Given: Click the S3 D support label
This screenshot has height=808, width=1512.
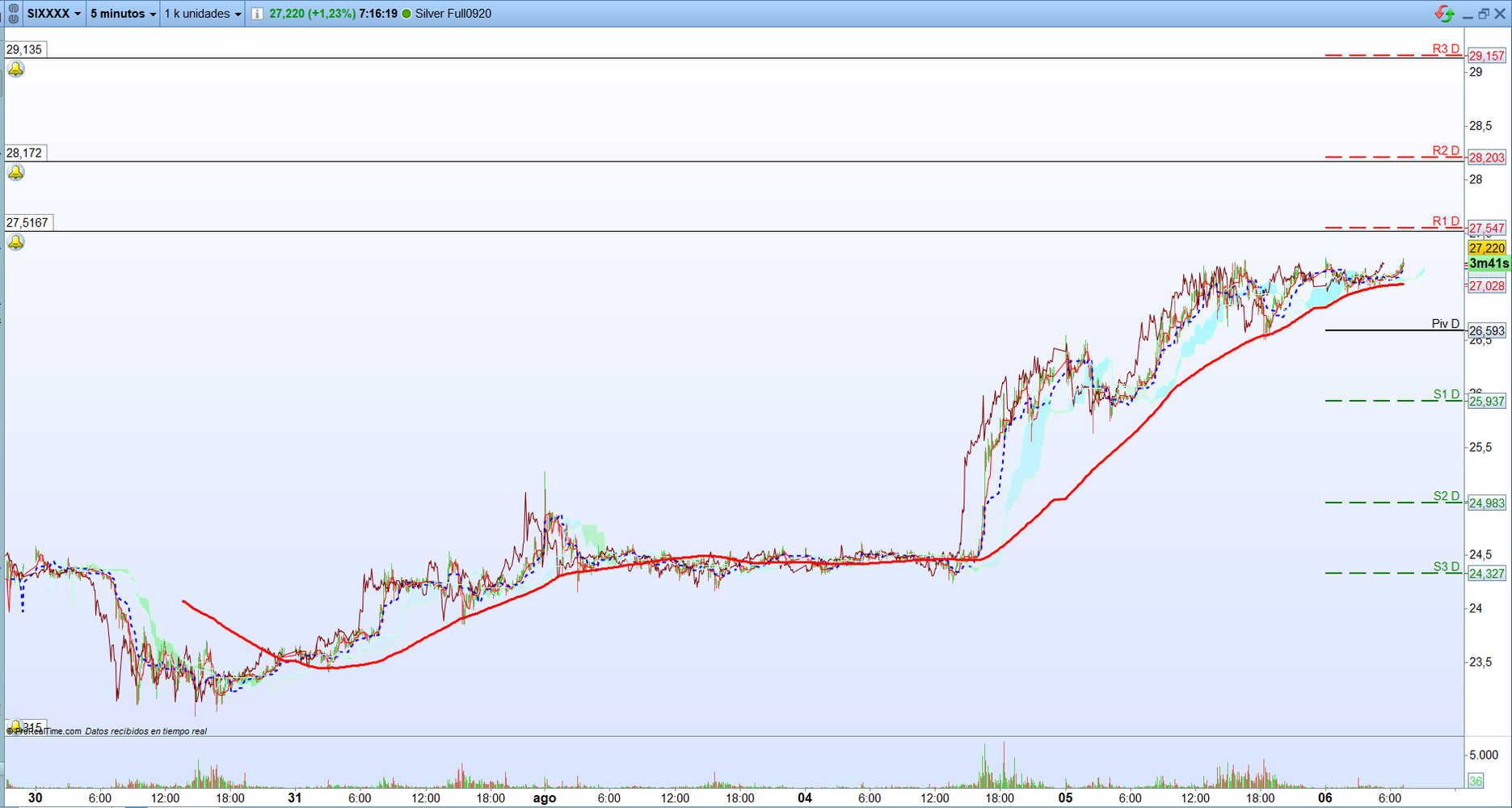Looking at the screenshot, I should pyautogui.click(x=1447, y=566).
